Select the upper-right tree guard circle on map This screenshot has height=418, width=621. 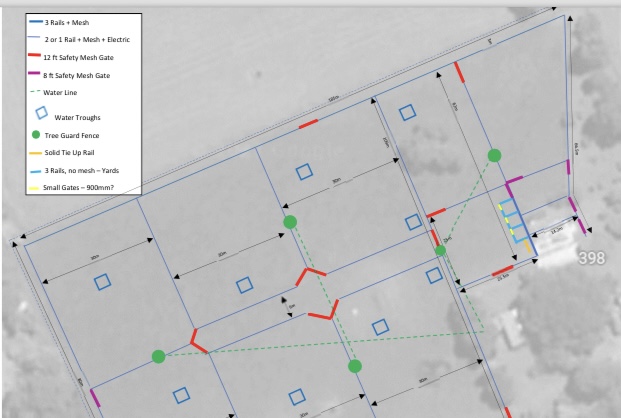coord(494,155)
